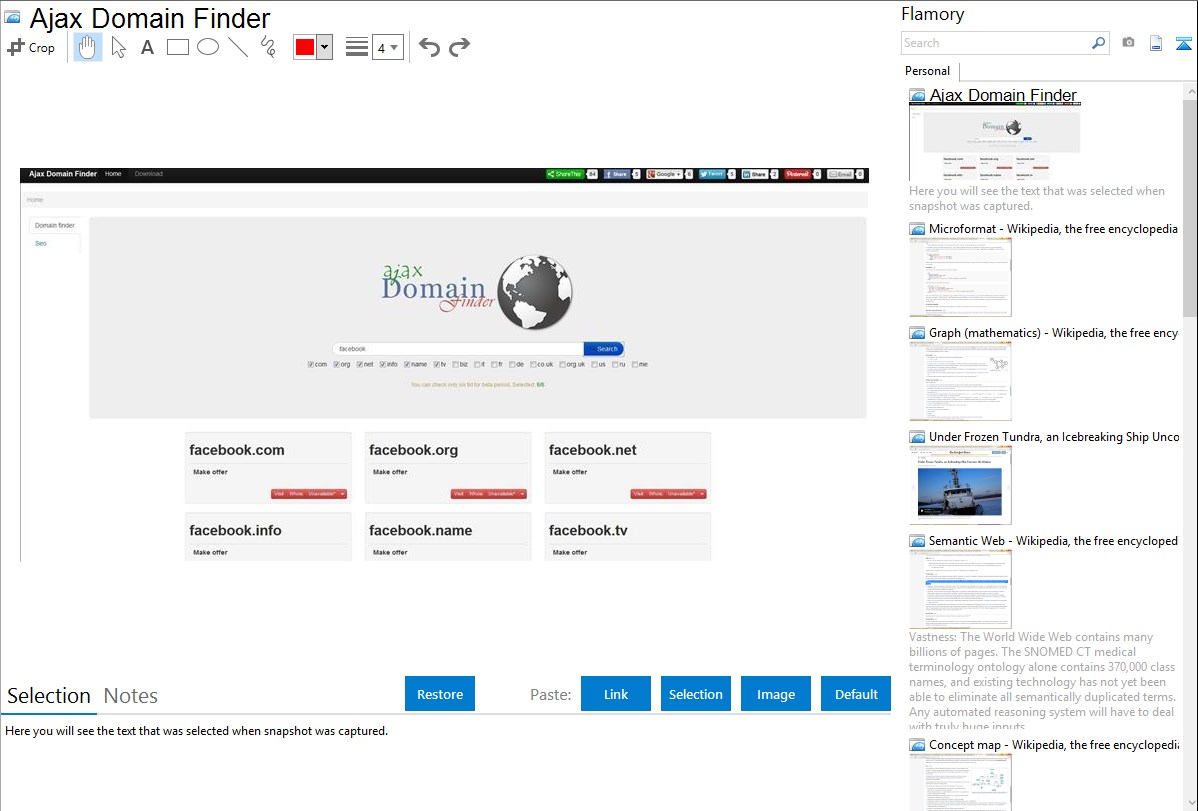Select the freehand drawing tool
This screenshot has height=811, width=1198.
click(x=268, y=47)
